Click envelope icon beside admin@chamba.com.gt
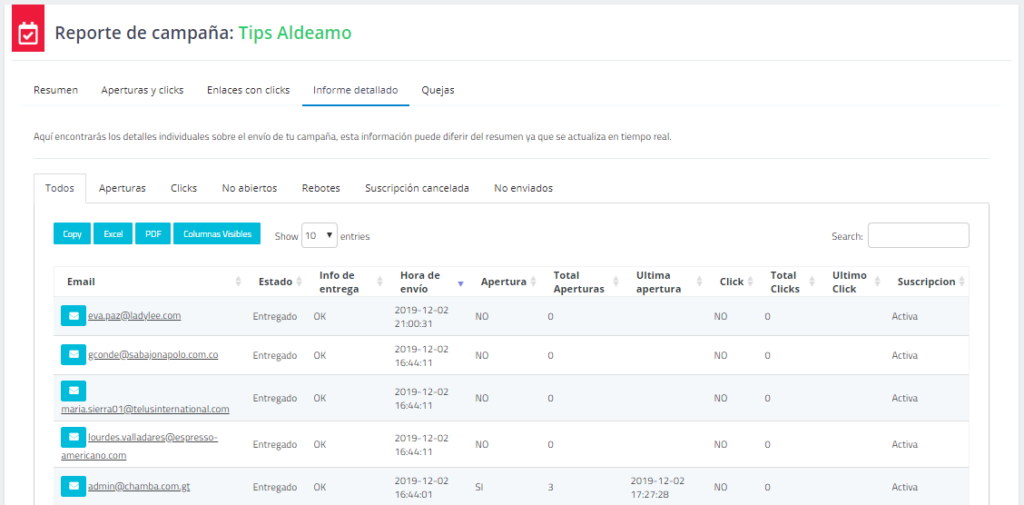The height and width of the screenshot is (505, 1024). click(x=73, y=486)
